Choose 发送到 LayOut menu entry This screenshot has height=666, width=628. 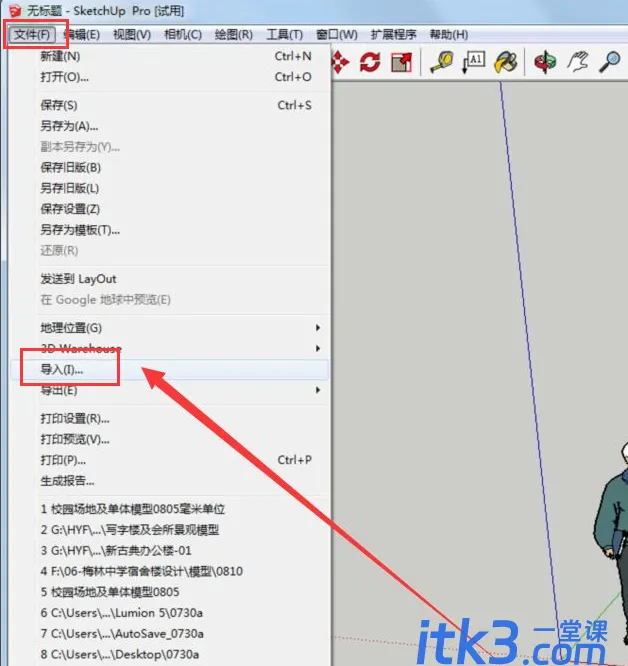(x=169, y=279)
